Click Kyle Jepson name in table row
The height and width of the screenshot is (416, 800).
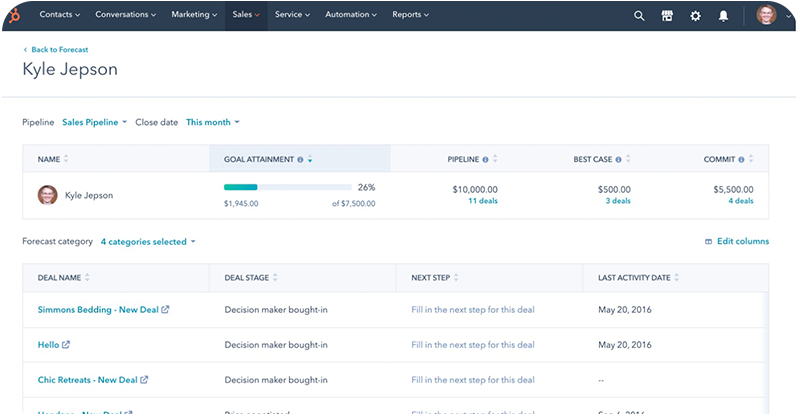tap(89, 195)
